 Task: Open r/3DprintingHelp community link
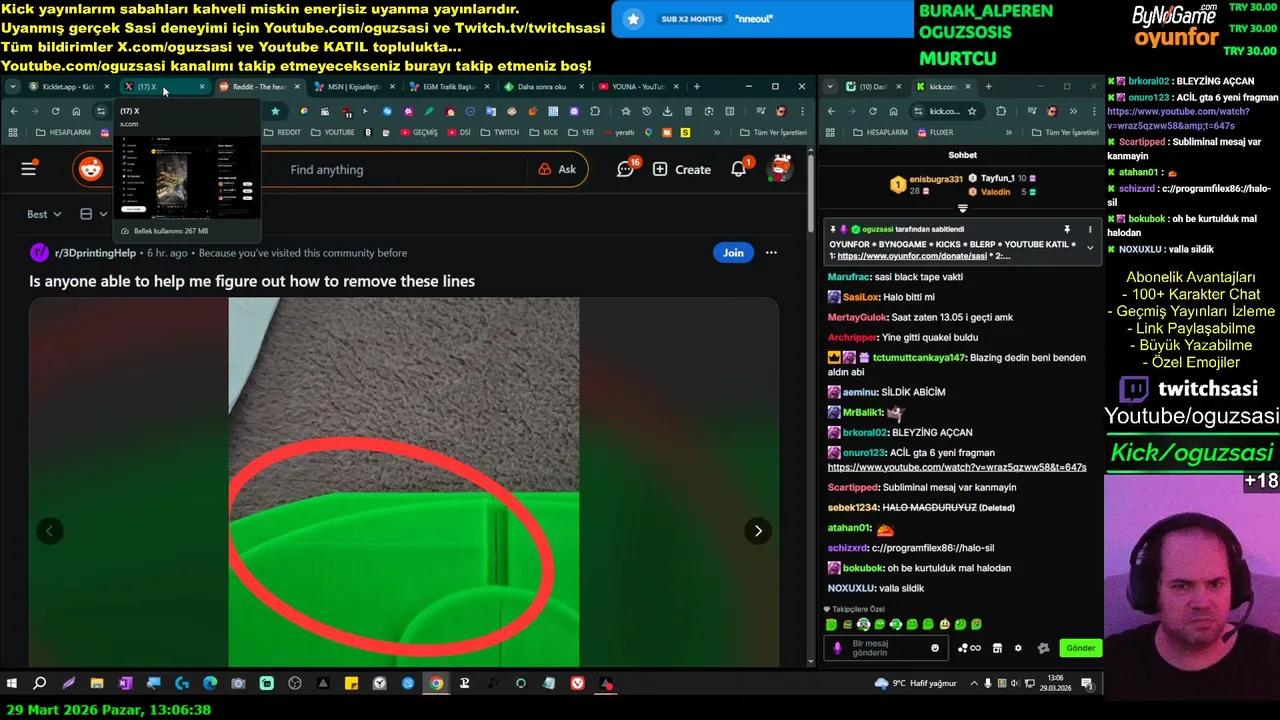[95, 253]
